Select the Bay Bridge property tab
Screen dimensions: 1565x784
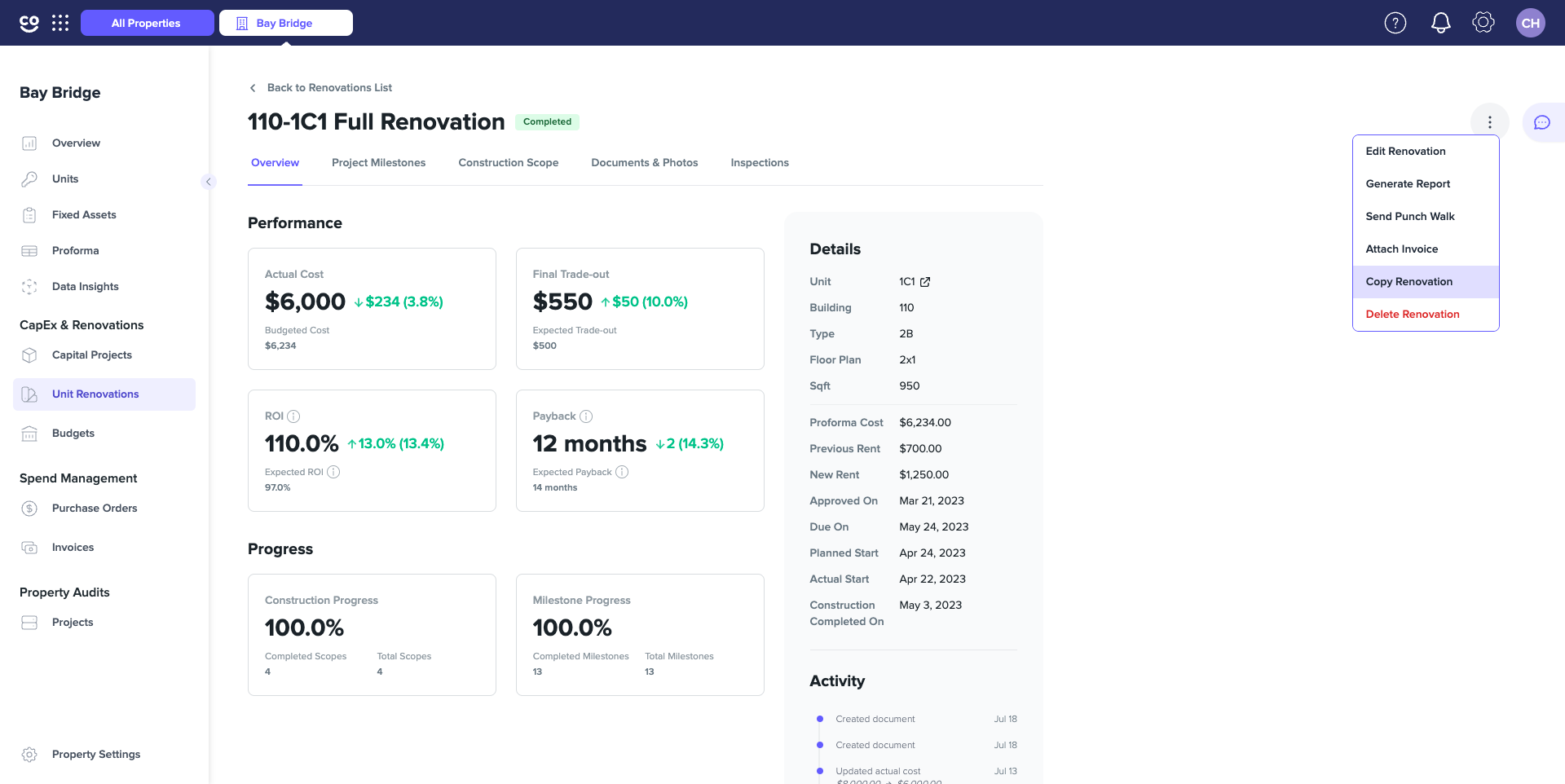click(x=286, y=23)
